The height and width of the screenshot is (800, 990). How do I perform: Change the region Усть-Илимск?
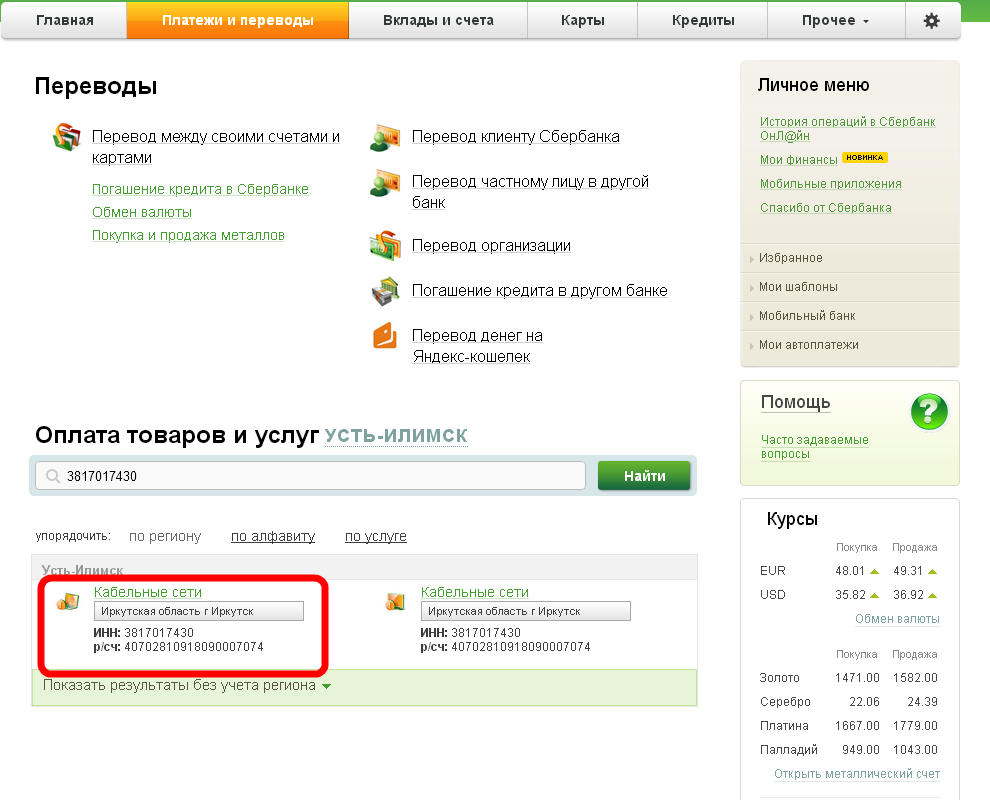coord(396,436)
